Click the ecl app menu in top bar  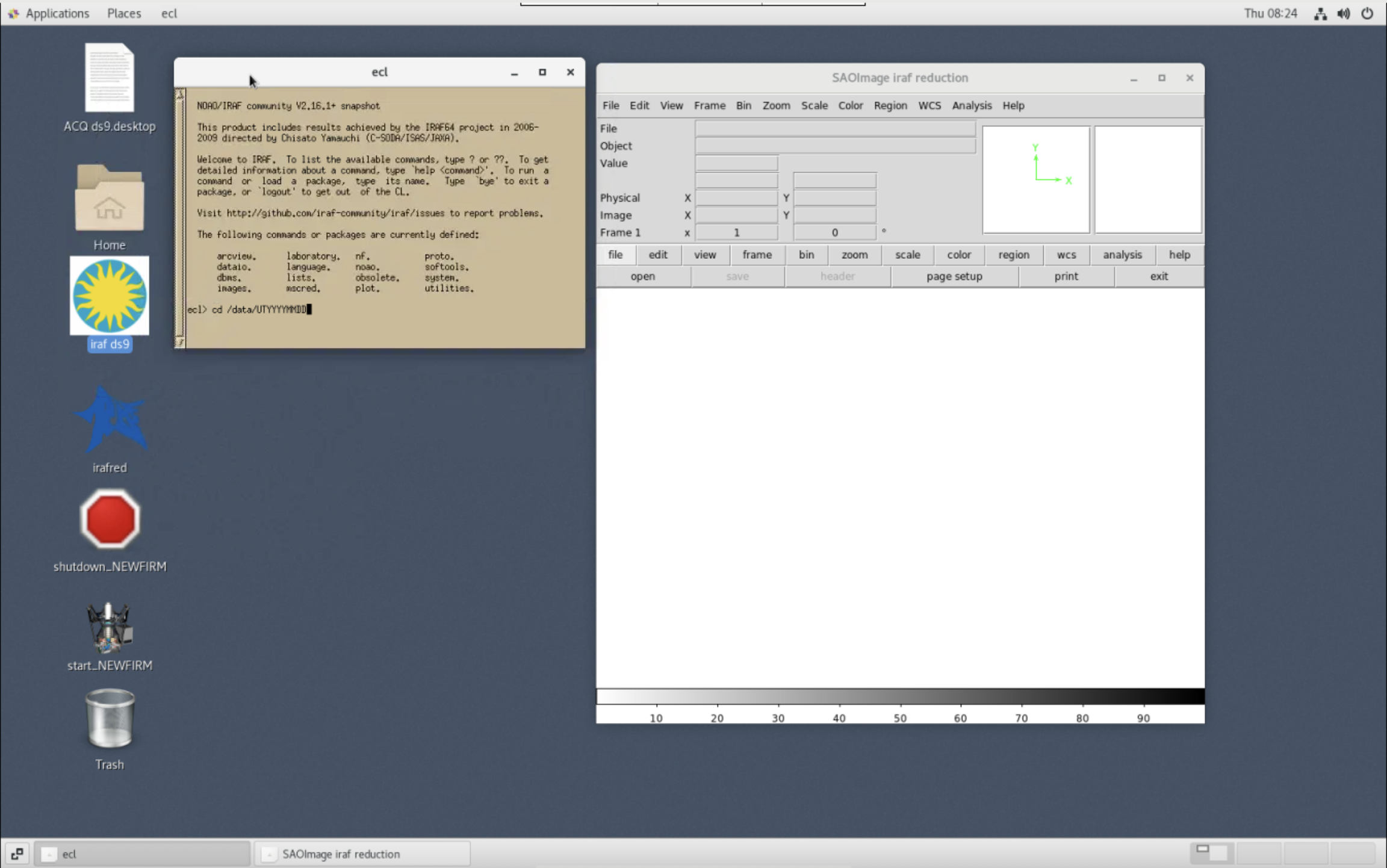pyautogui.click(x=169, y=13)
